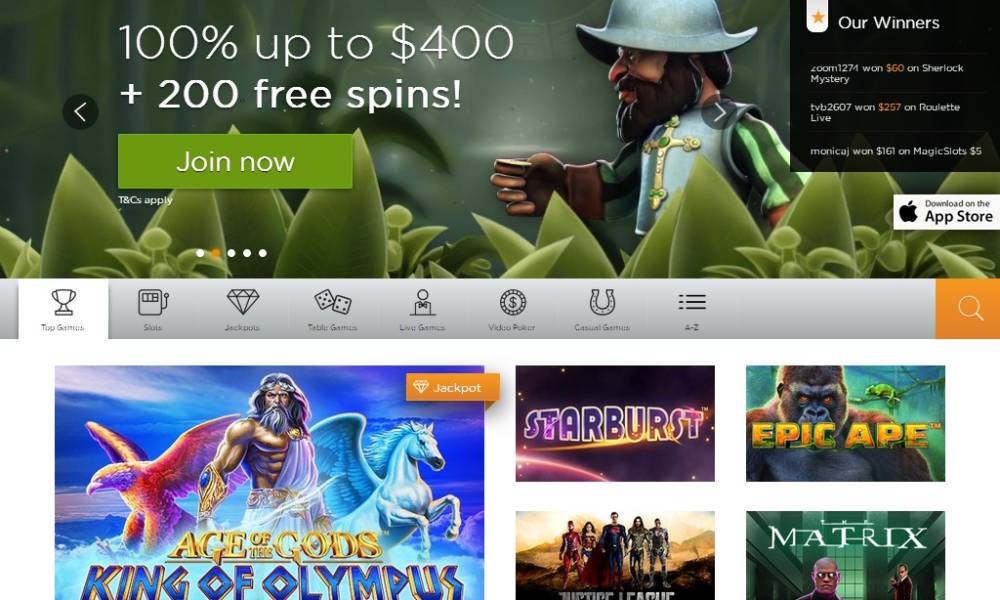Viewport: 1000px width, 600px height.
Task: Select the first carousel dot
Action: (x=200, y=253)
